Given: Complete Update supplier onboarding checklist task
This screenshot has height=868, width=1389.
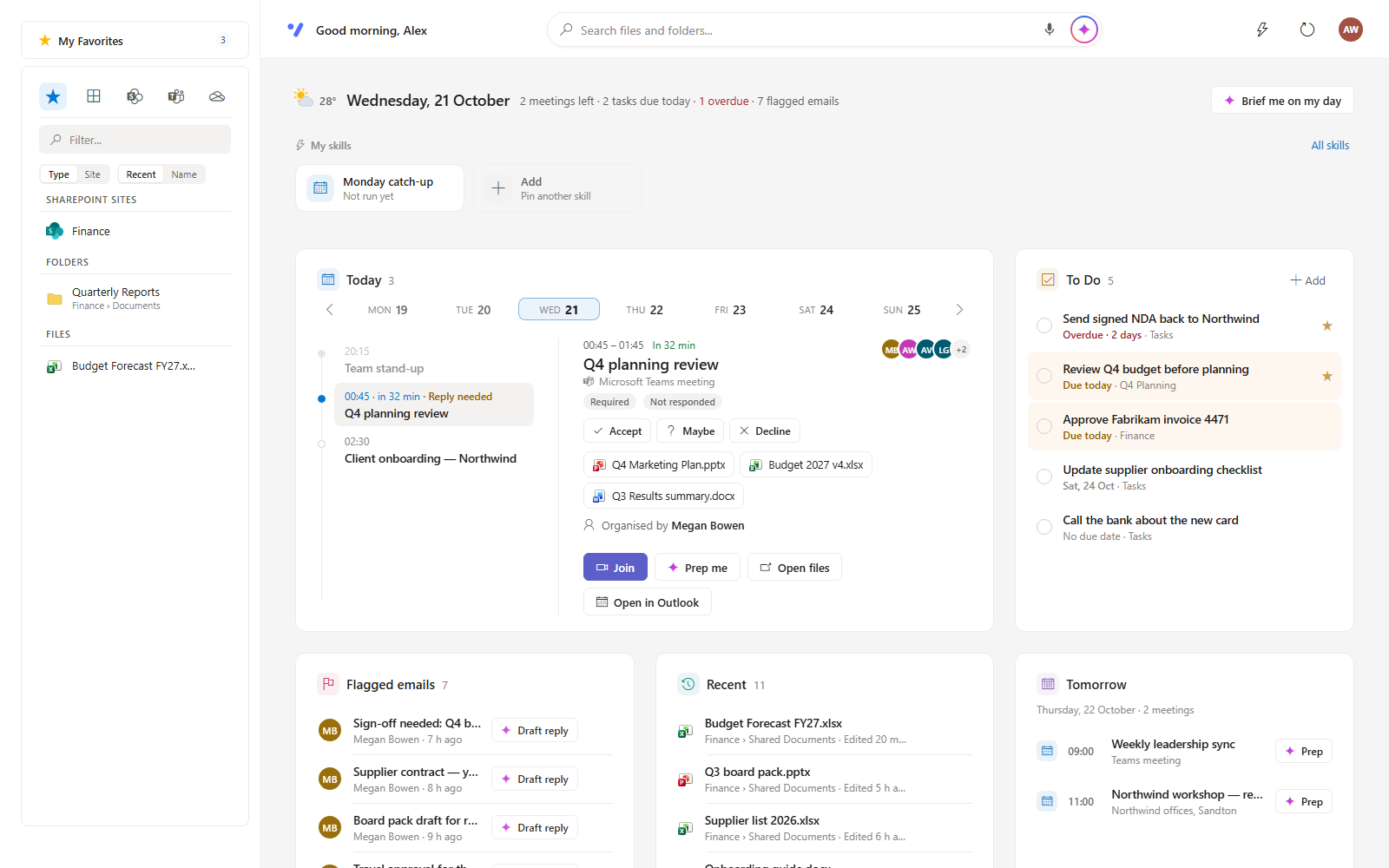Looking at the screenshot, I should (1044, 477).
